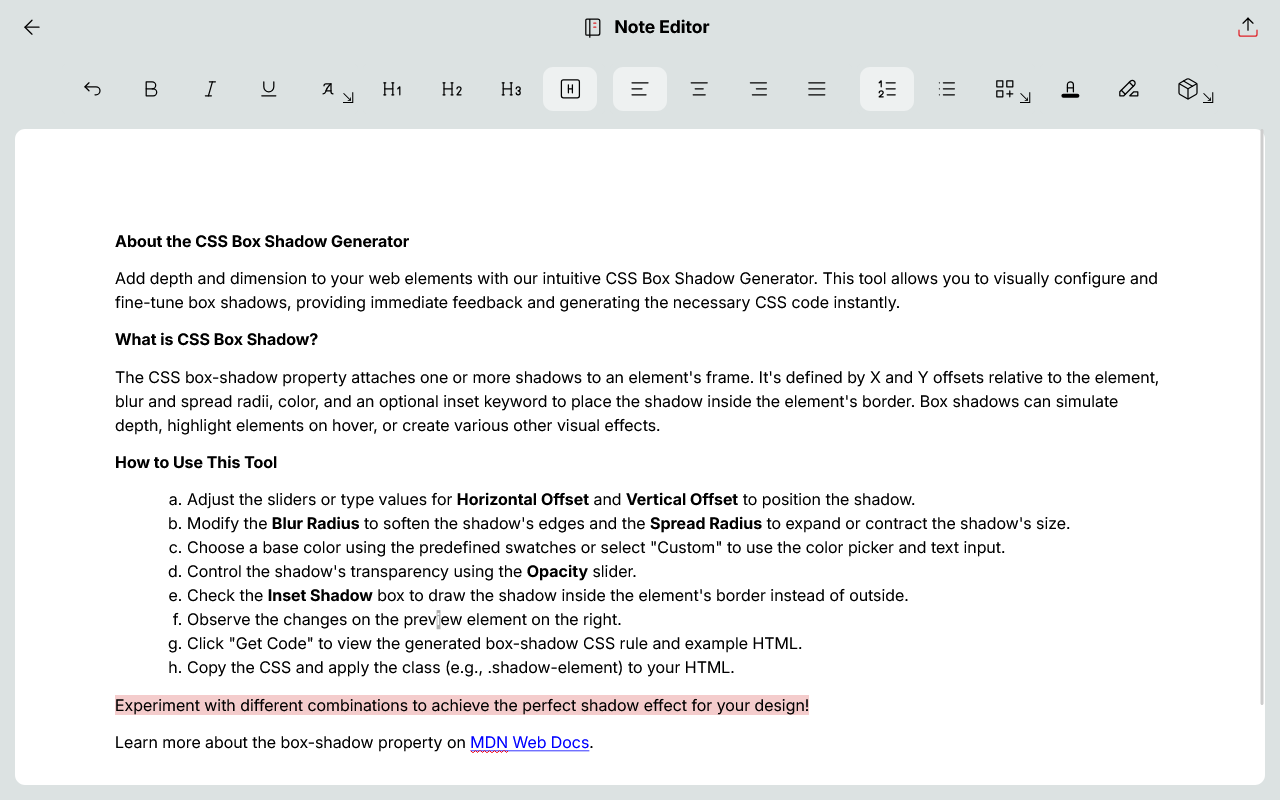Image resolution: width=1280 pixels, height=800 pixels.
Task: Select the highlighter pen tool
Action: [x=1129, y=89]
